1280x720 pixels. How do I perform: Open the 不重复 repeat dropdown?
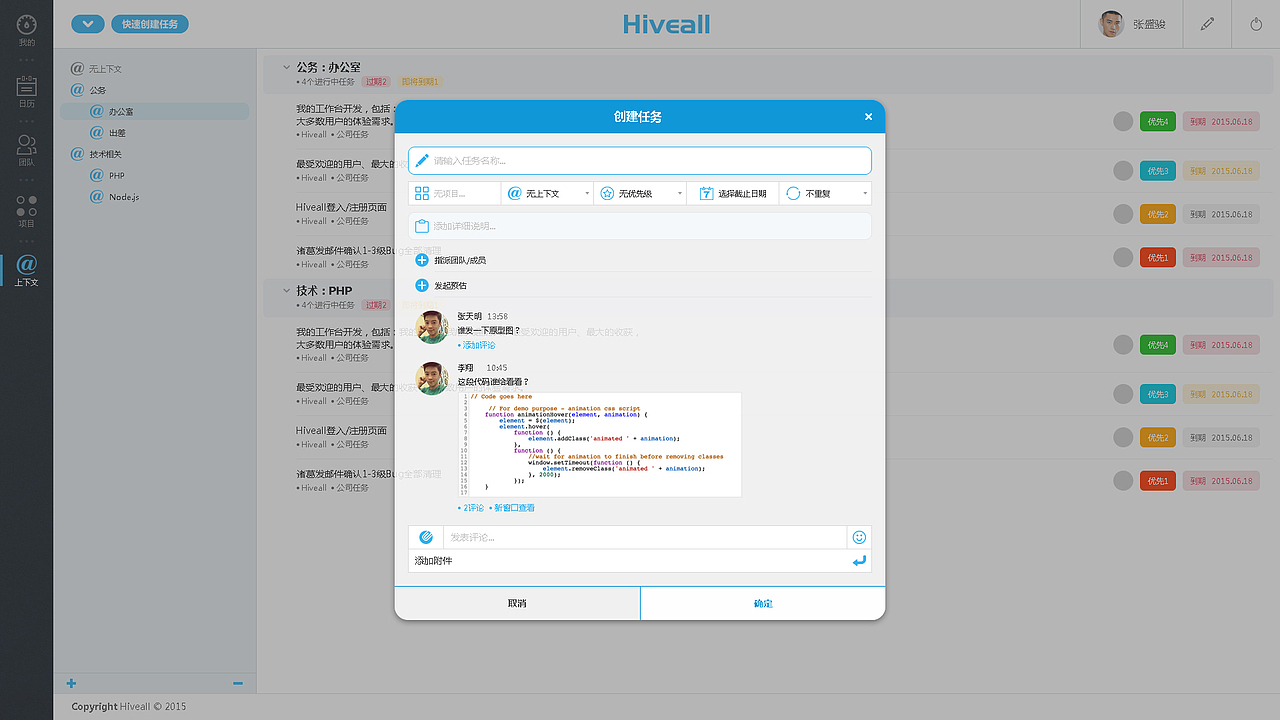pyautogui.click(x=825, y=193)
